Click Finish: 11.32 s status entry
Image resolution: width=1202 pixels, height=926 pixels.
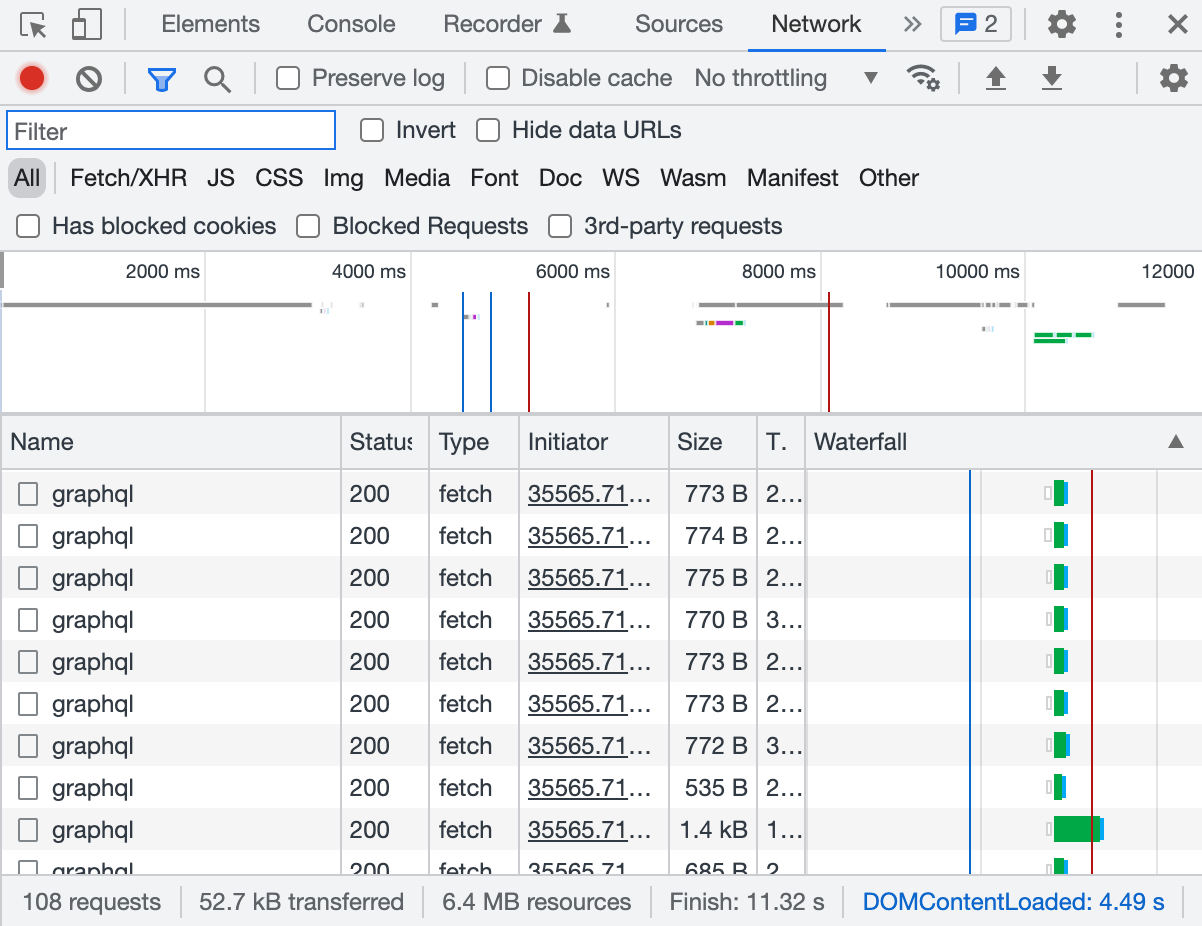747,902
